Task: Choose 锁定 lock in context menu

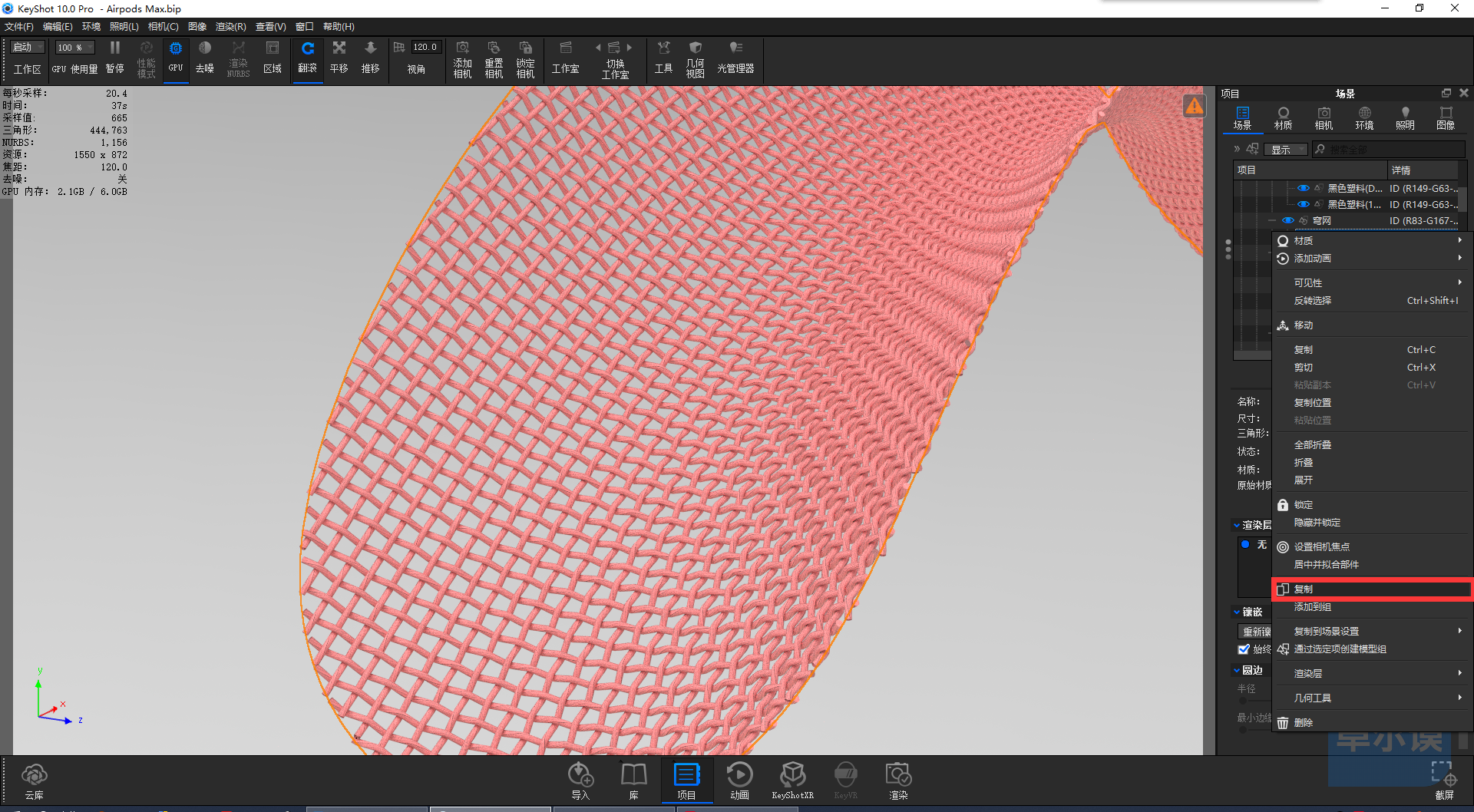Action: (x=1372, y=505)
